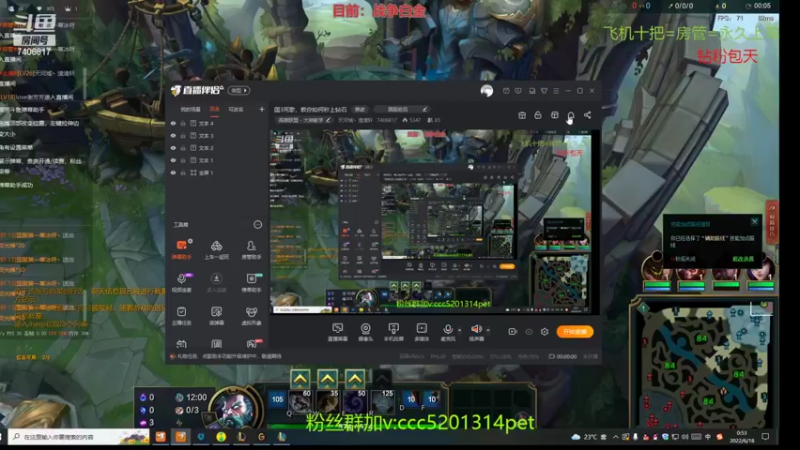The image size is (800, 450).
Task: Click the champion portrait in game HUD
Action: tap(236, 408)
